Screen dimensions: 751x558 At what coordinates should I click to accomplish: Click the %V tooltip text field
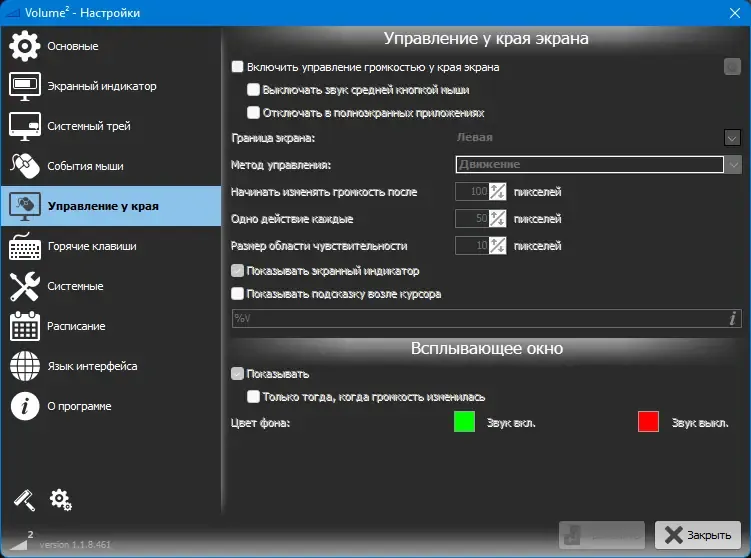pyautogui.click(x=487, y=318)
